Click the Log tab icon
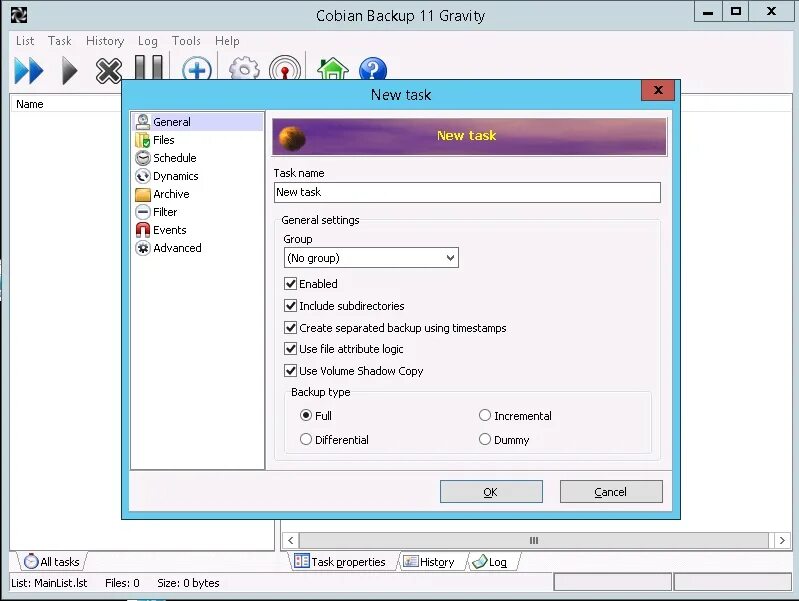Viewport: 799px width, 601px height. point(480,562)
